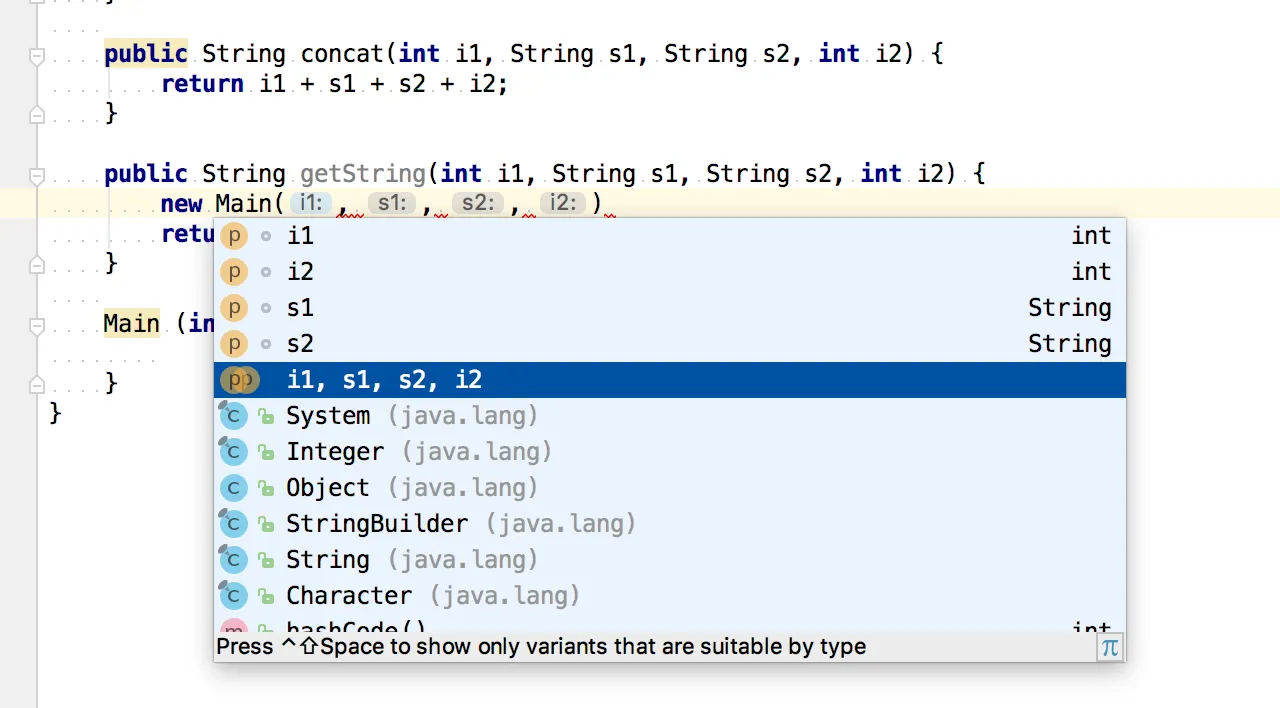Click the double-parameter icon of the highlighted suggestion
1280x708 pixels.
tap(239, 380)
